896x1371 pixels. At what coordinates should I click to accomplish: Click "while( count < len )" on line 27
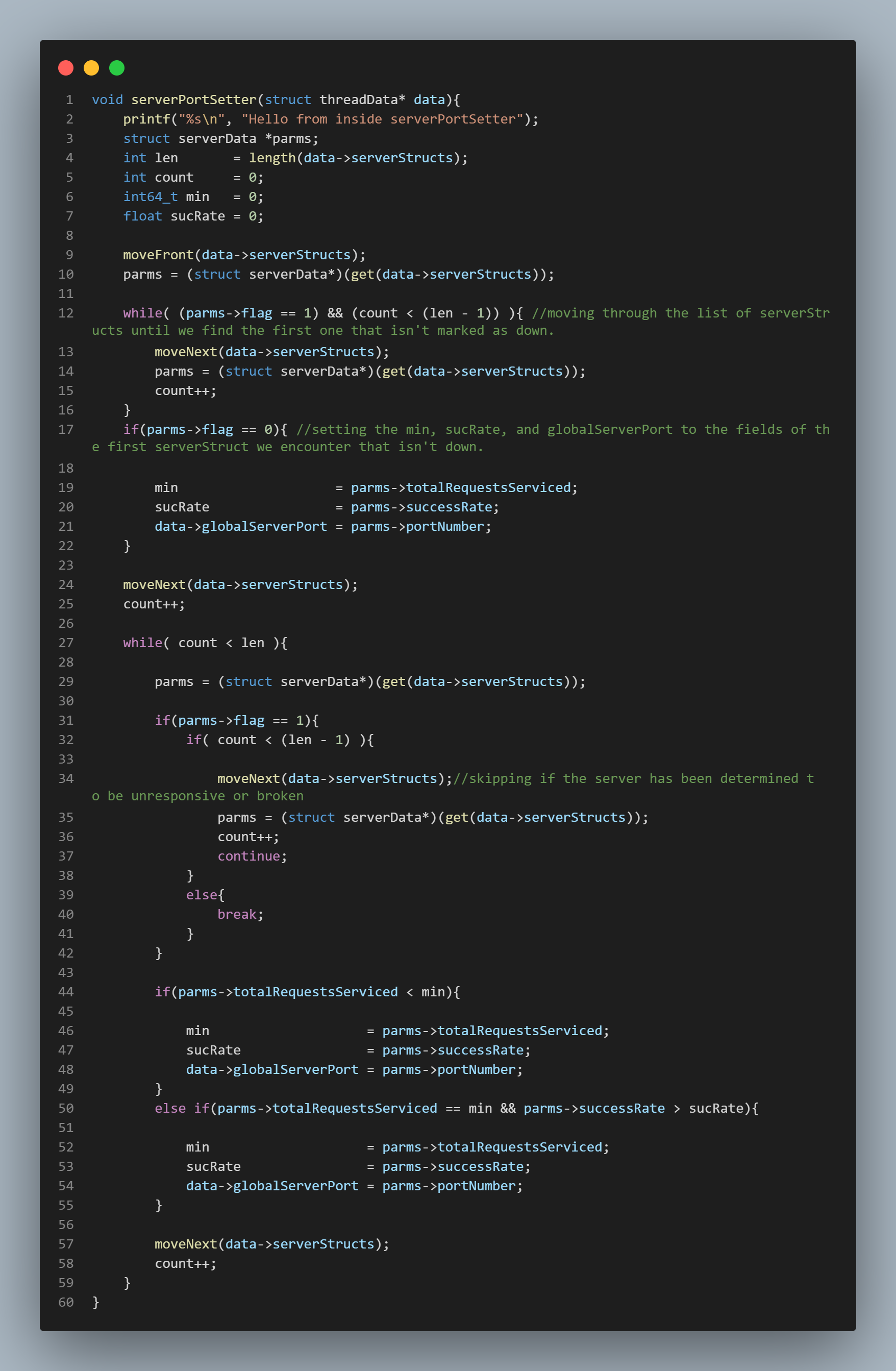[206, 643]
